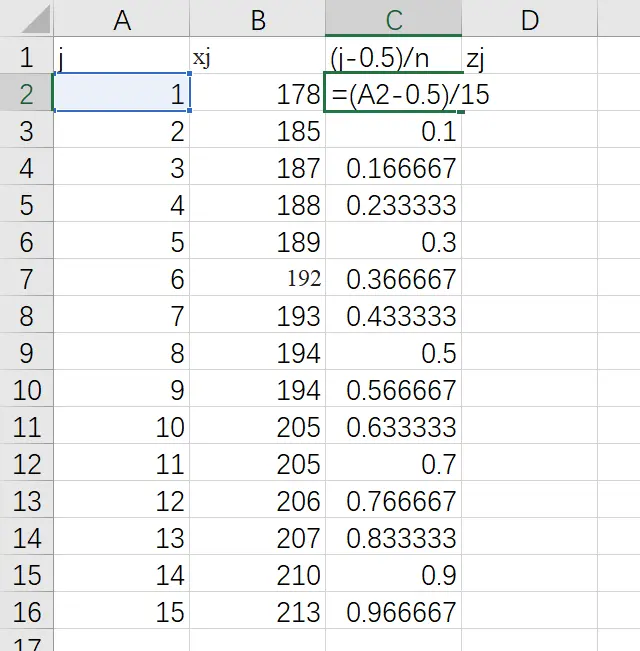
Task: Click cell with value 0.433333
Action: pos(393,314)
